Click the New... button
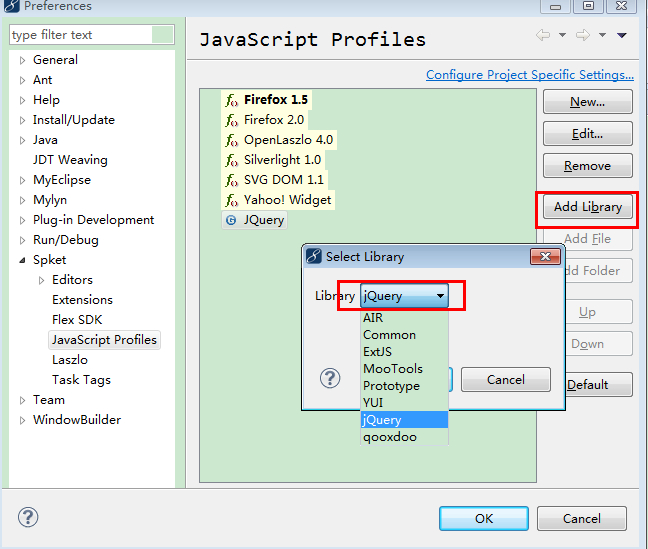This screenshot has width=648, height=549. pos(588,102)
